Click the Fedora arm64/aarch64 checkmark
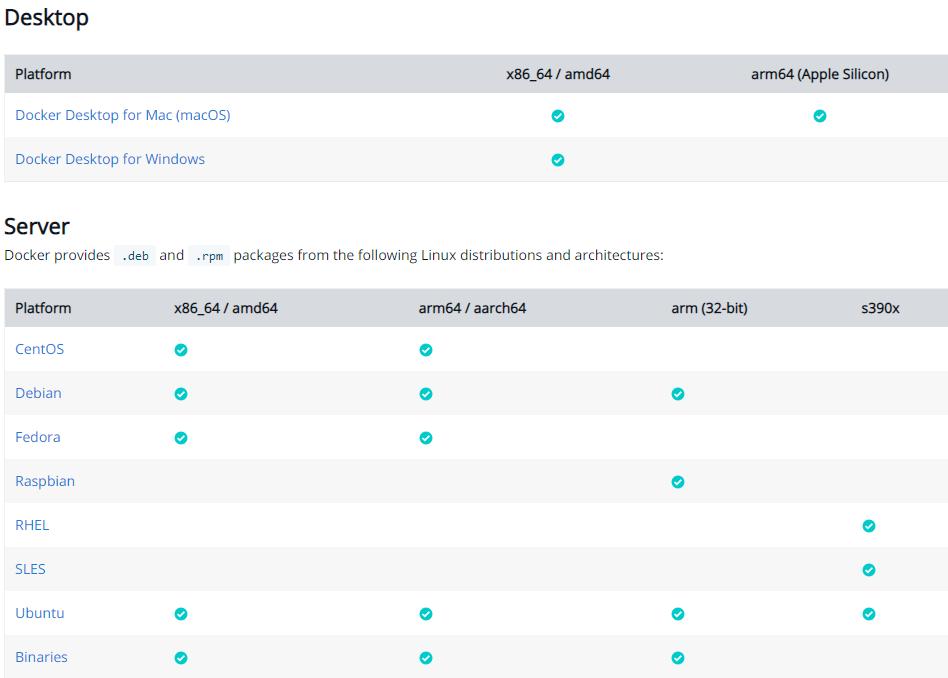948x678 pixels. tap(426, 437)
